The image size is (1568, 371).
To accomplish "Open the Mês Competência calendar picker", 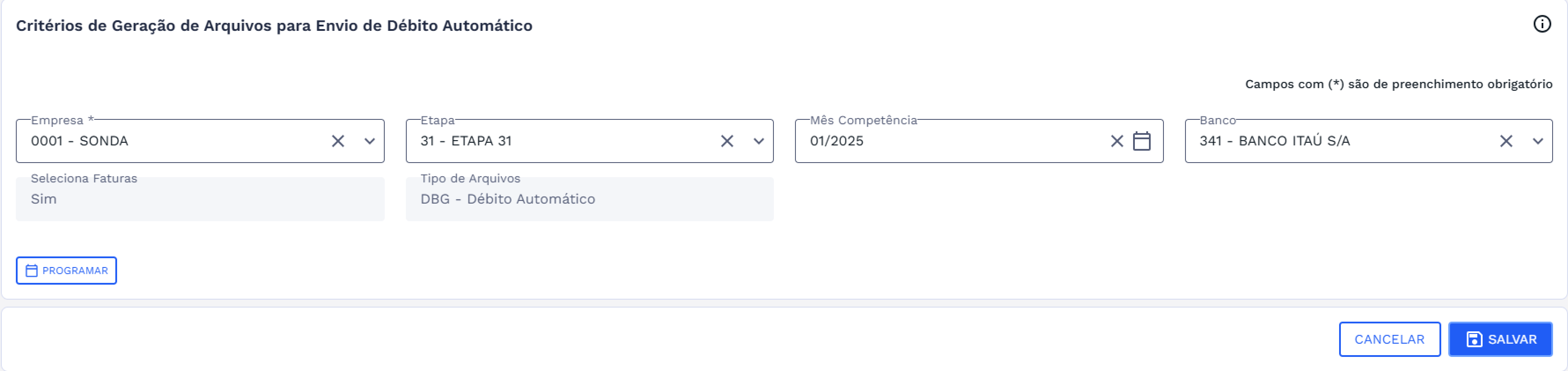I will (1141, 141).
